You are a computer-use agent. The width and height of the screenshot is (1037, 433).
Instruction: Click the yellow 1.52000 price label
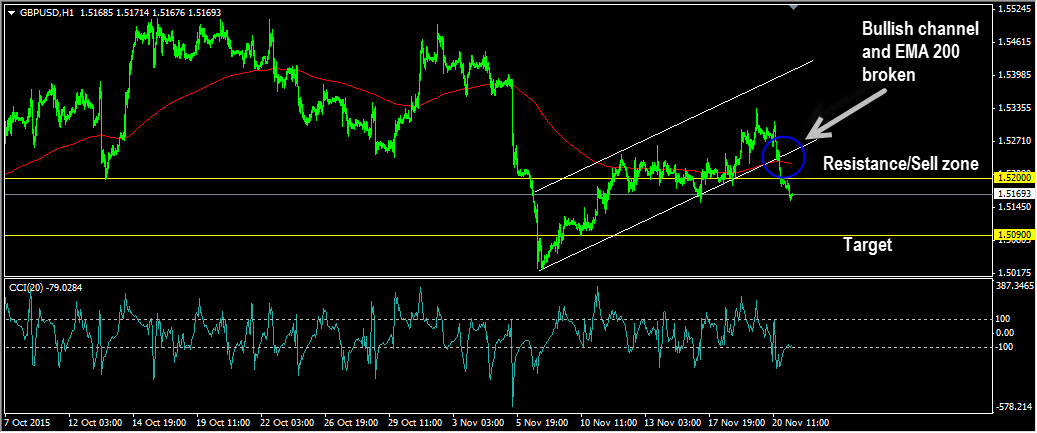[1014, 178]
